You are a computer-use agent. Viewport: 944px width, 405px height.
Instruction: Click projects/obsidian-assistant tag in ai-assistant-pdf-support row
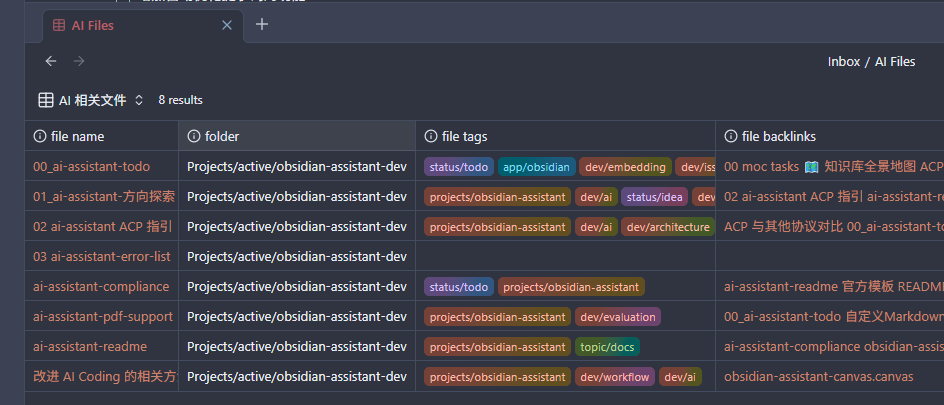tap(497, 318)
